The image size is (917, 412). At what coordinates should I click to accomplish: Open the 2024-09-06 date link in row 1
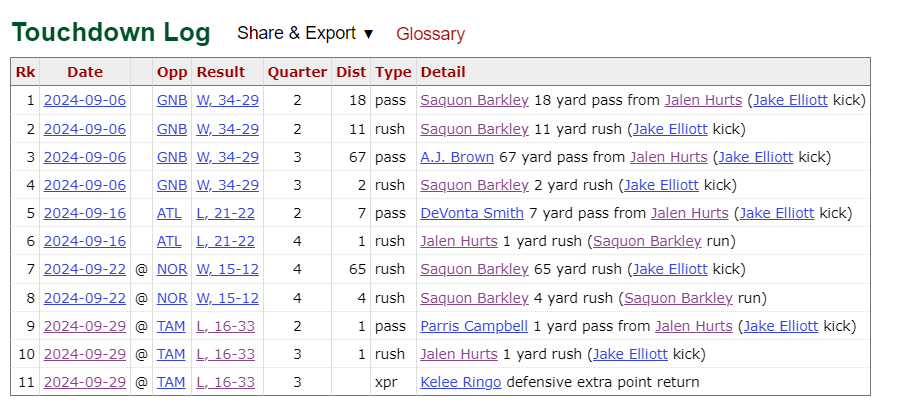click(83, 100)
